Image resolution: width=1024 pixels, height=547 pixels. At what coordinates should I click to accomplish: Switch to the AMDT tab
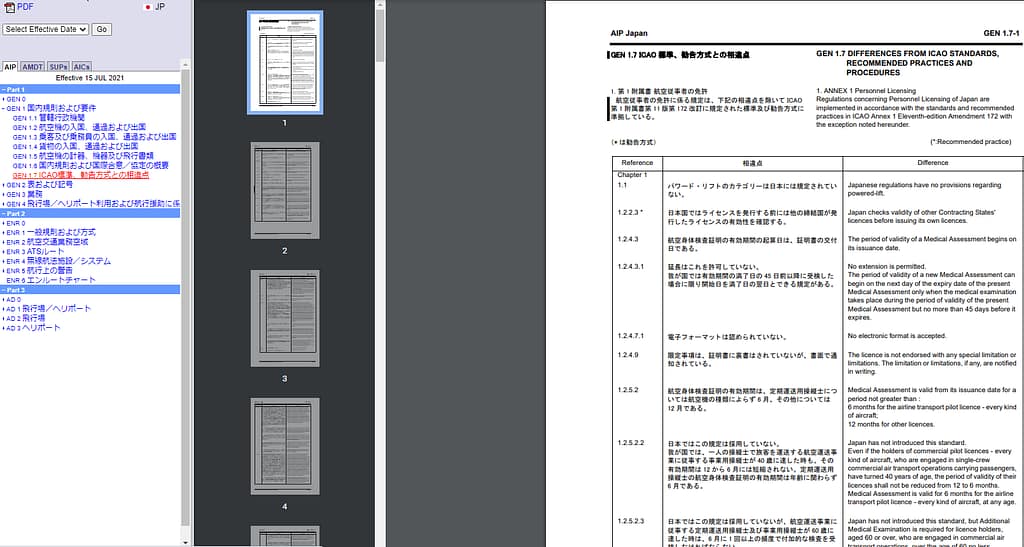coord(33,66)
